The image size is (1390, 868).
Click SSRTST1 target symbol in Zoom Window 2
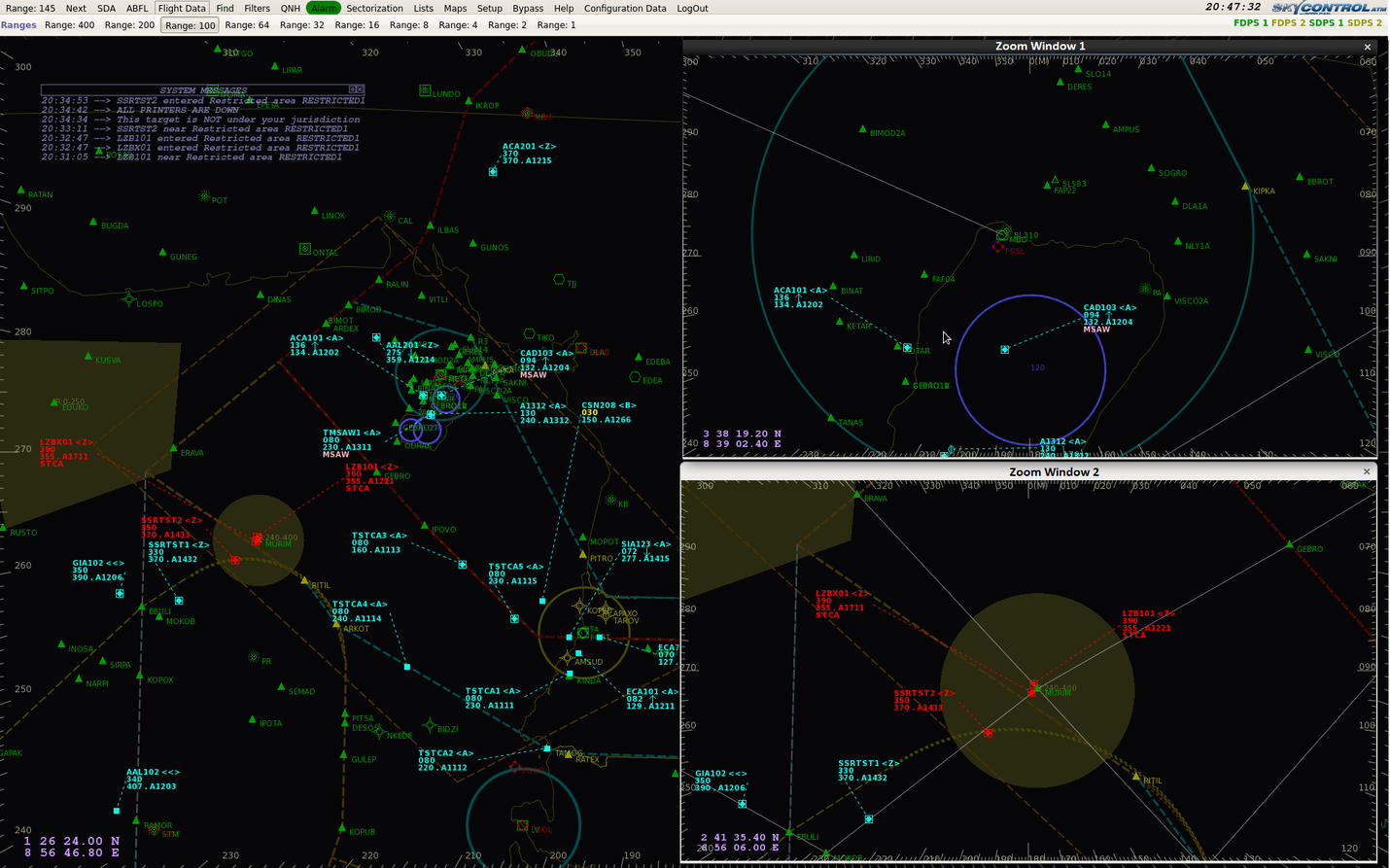coord(869,819)
